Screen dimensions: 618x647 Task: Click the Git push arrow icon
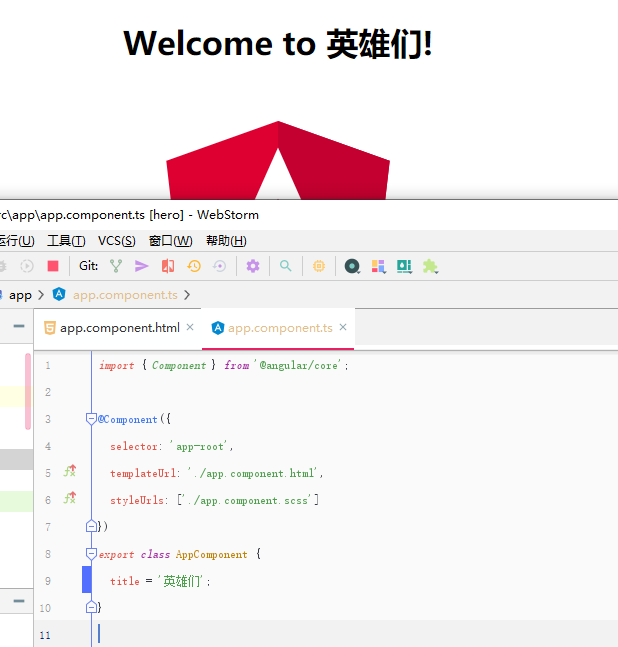point(142,266)
